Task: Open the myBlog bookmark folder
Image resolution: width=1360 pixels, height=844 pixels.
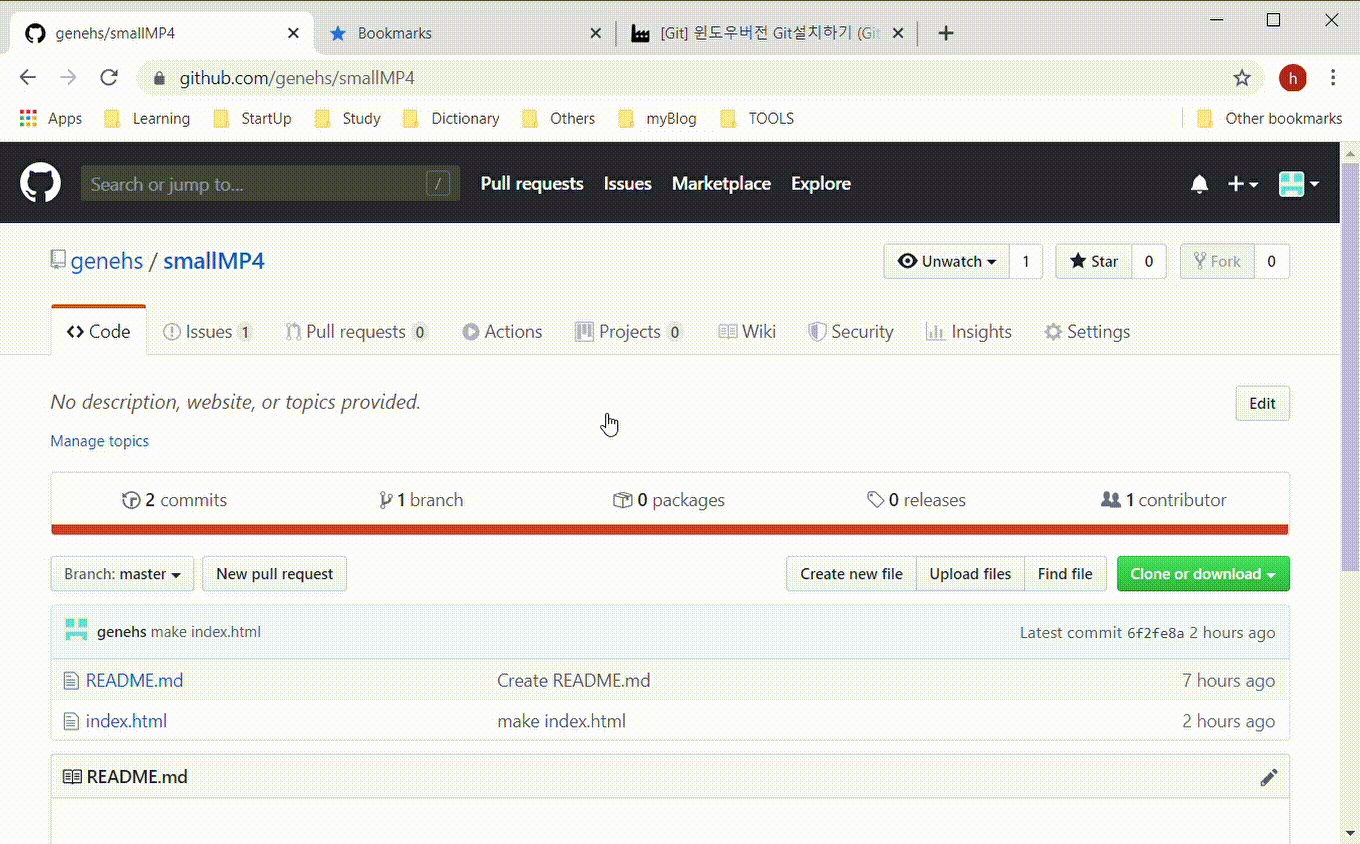Action: click(x=657, y=118)
